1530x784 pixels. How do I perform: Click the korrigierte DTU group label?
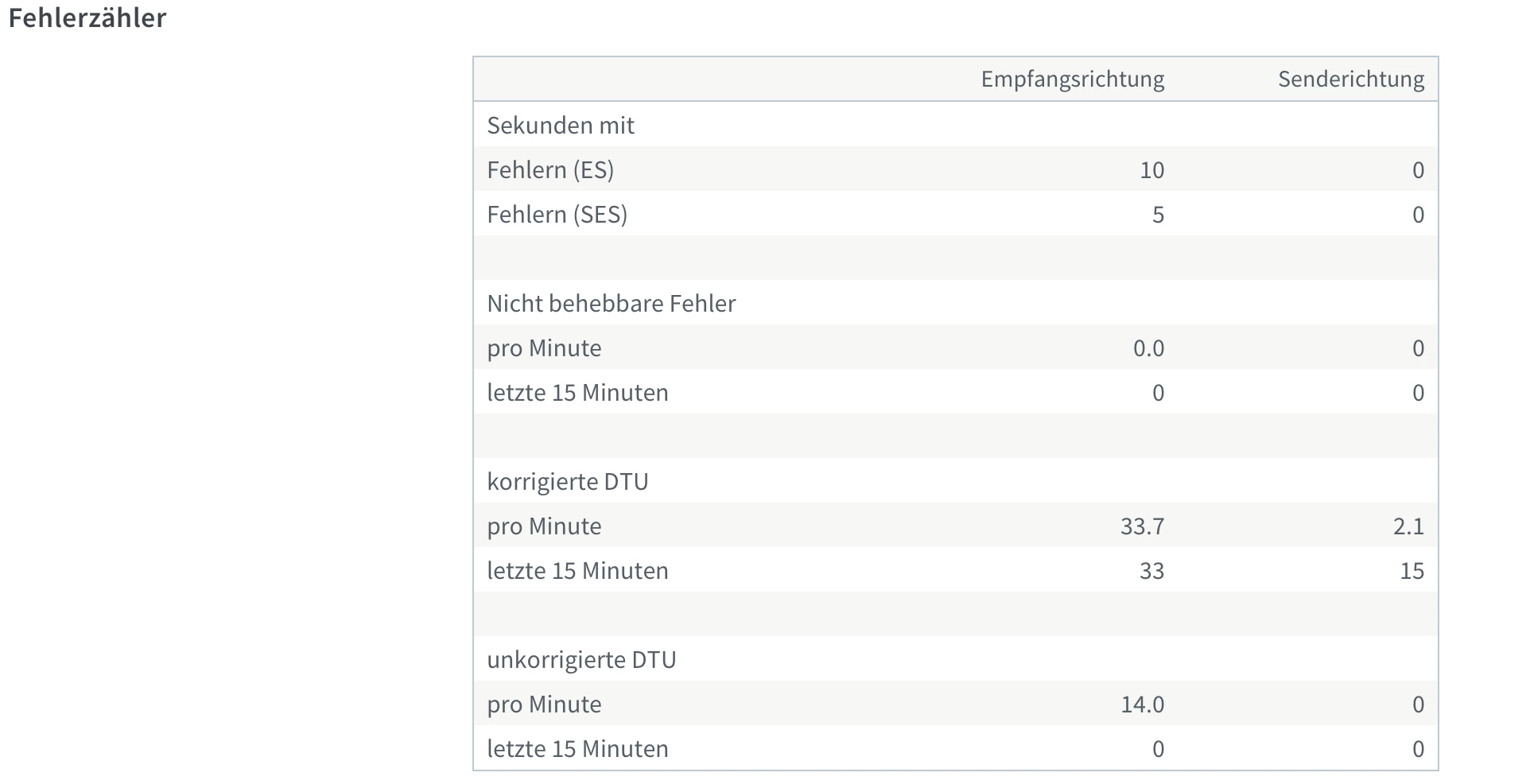(x=567, y=481)
